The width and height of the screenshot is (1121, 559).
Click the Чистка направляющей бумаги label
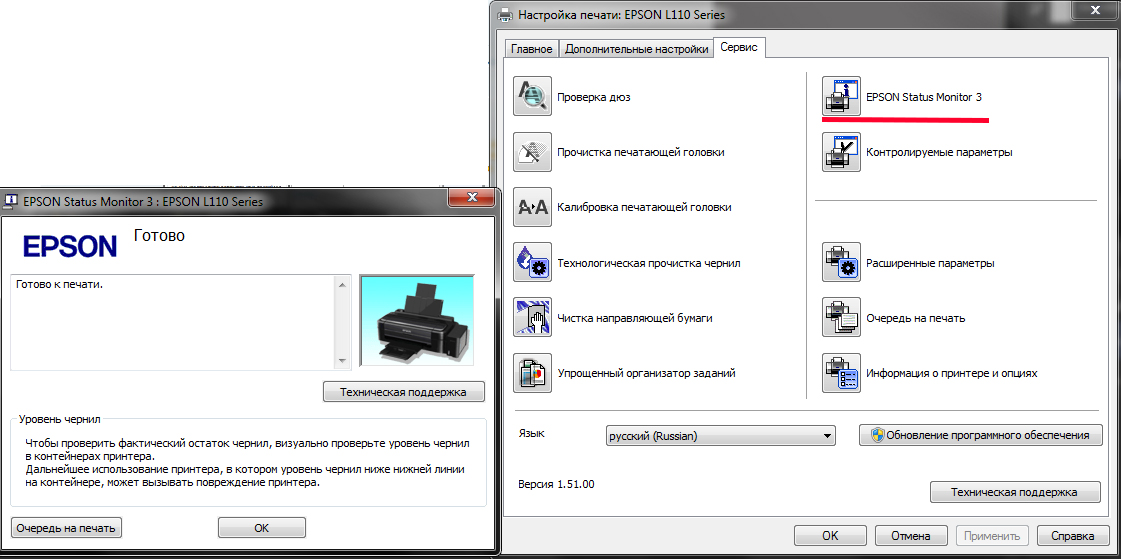pyautogui.click(x=635, y=318)
